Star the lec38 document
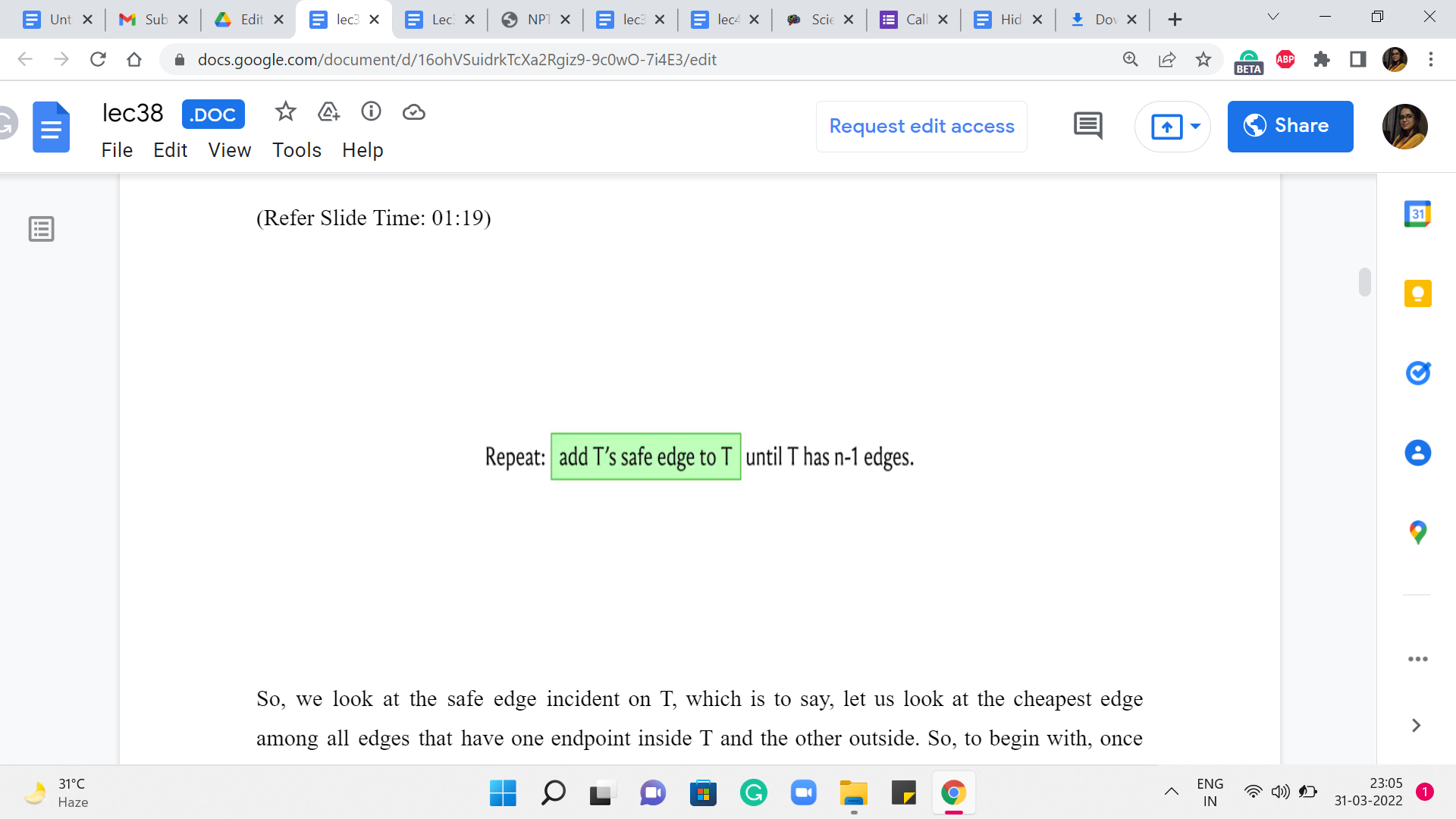The height and width of the screenshot is (819, 1456). 285,112
